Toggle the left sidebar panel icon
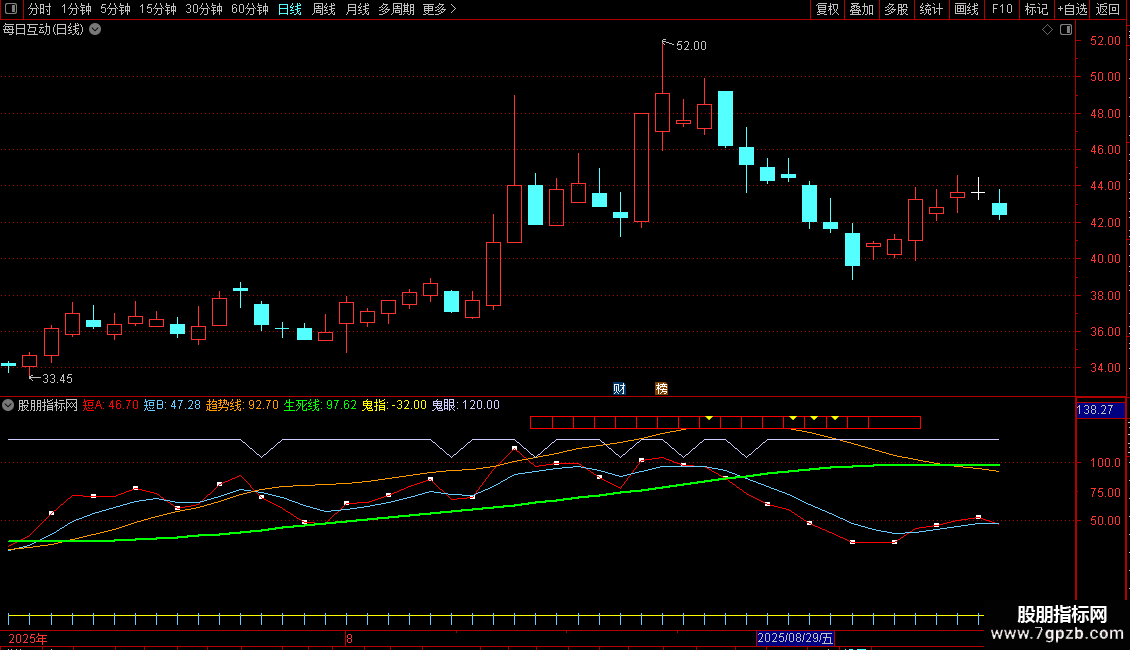The image size is (1130, 650). 11,9
